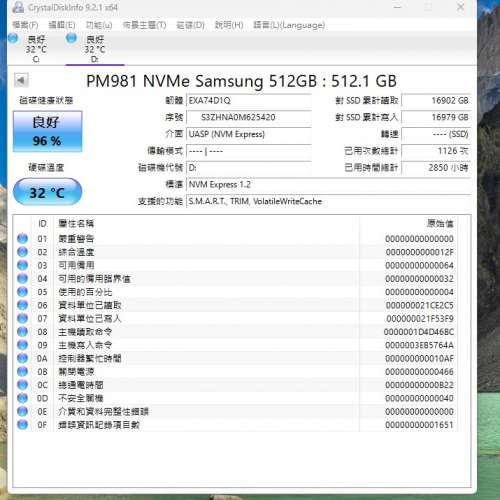Select raw value 0000000000040
This screenshot has height=500, width=500.
coord(419,399)
